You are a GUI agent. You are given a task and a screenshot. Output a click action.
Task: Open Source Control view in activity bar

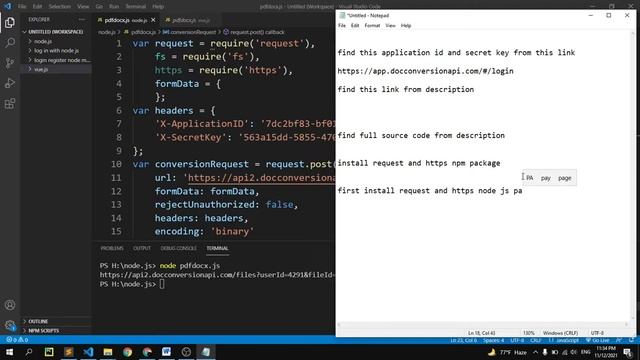[10, 63]
